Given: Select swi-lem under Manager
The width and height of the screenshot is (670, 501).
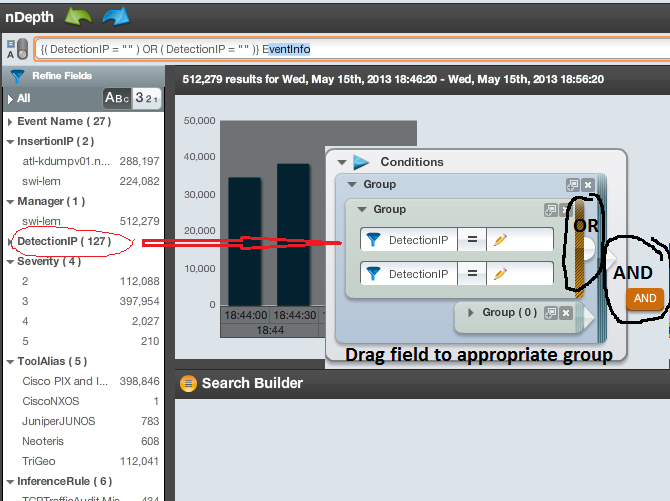Looking at the screenshot, I should (91, 221).
